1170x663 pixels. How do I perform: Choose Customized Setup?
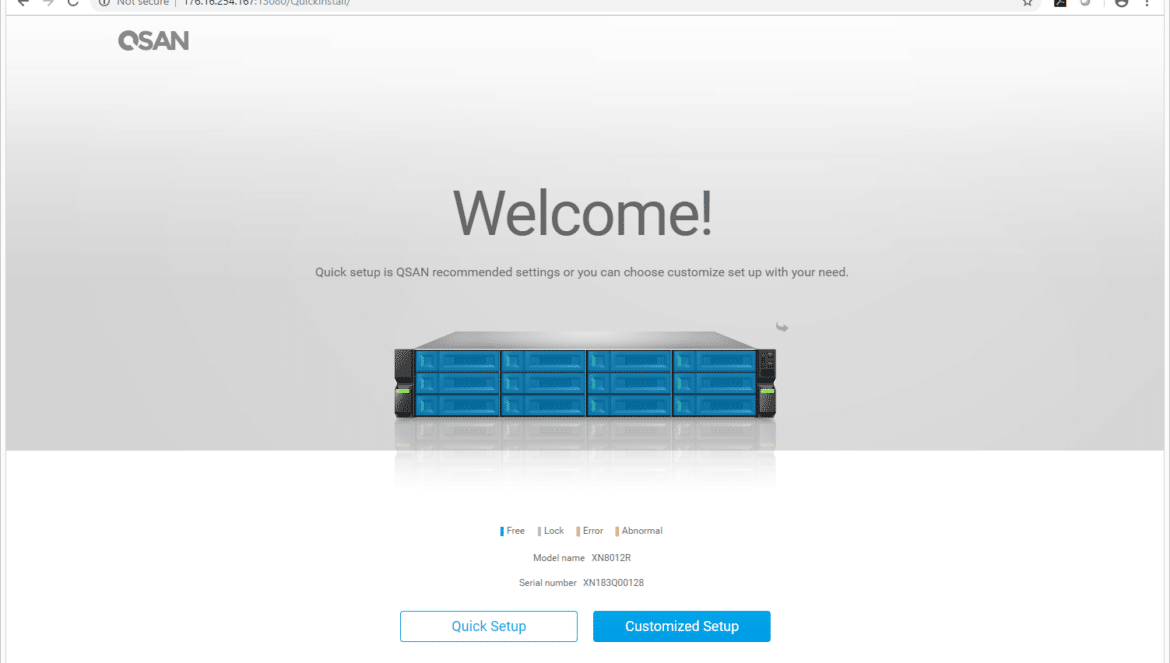[681, 626]
